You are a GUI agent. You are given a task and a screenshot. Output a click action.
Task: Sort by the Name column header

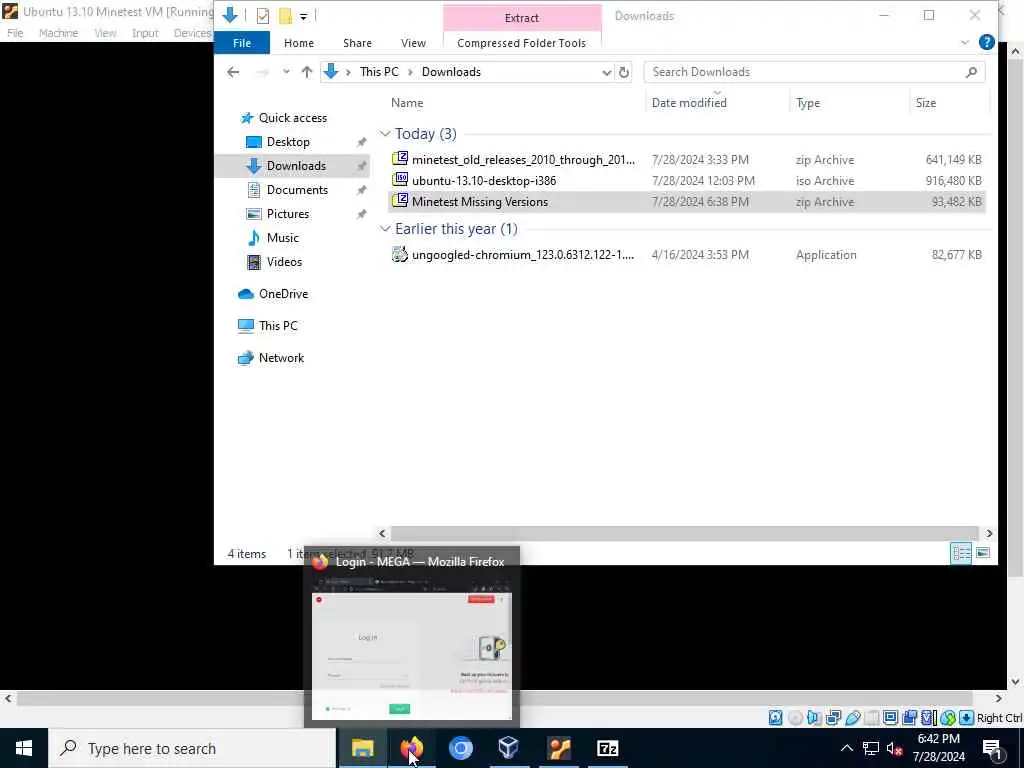click(x=407, y=103)
